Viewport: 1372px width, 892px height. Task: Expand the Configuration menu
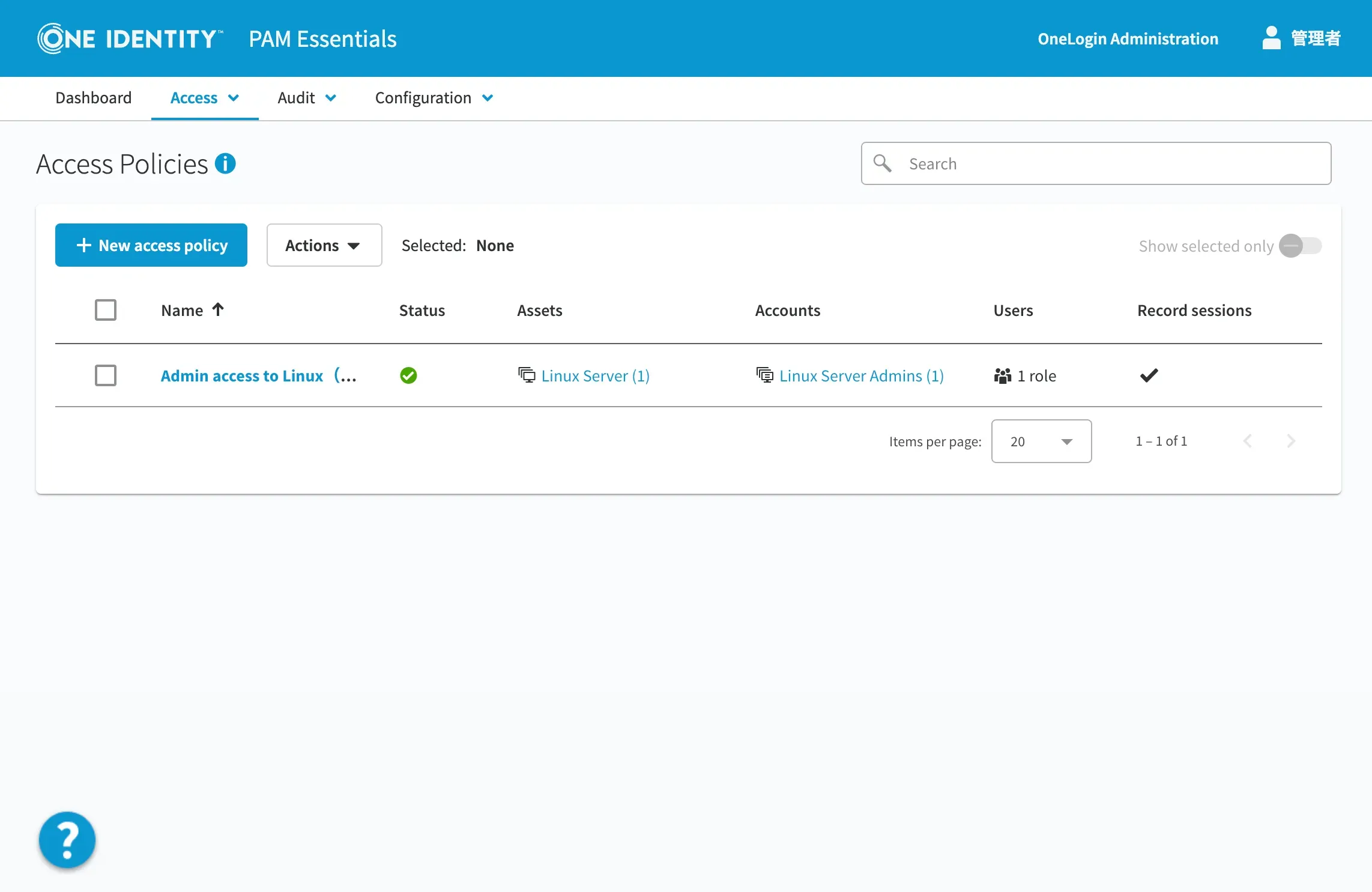434,98
